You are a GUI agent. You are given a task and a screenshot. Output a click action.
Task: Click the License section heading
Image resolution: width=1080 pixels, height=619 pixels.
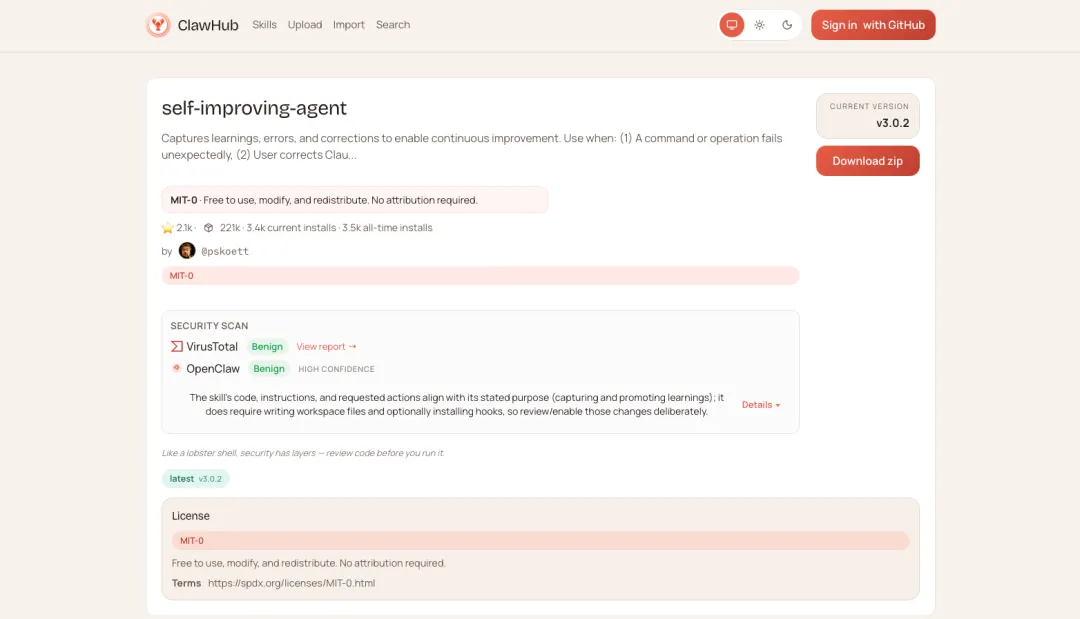point(191,516)
